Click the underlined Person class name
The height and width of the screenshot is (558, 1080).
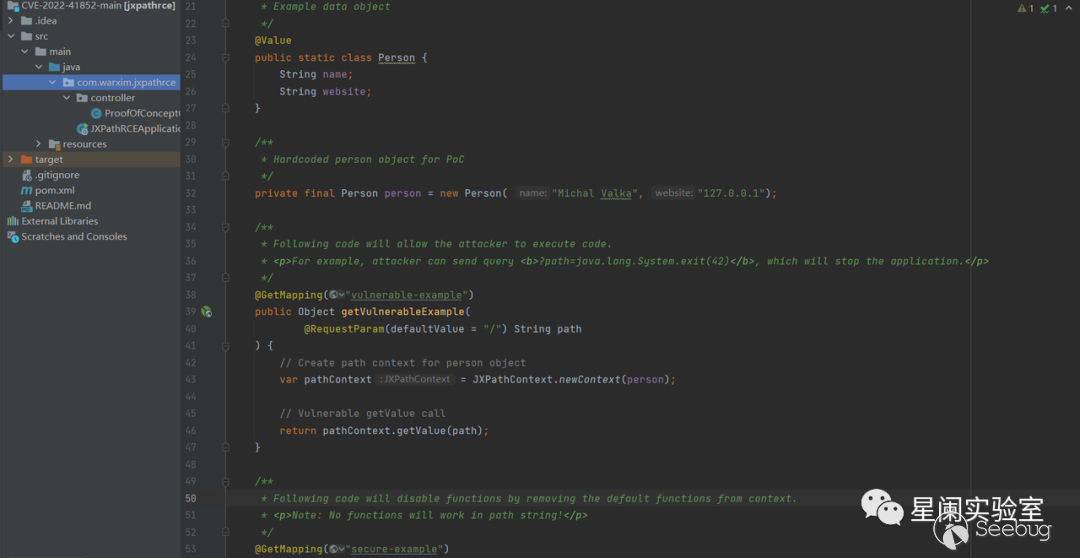(x=396, y=58)
